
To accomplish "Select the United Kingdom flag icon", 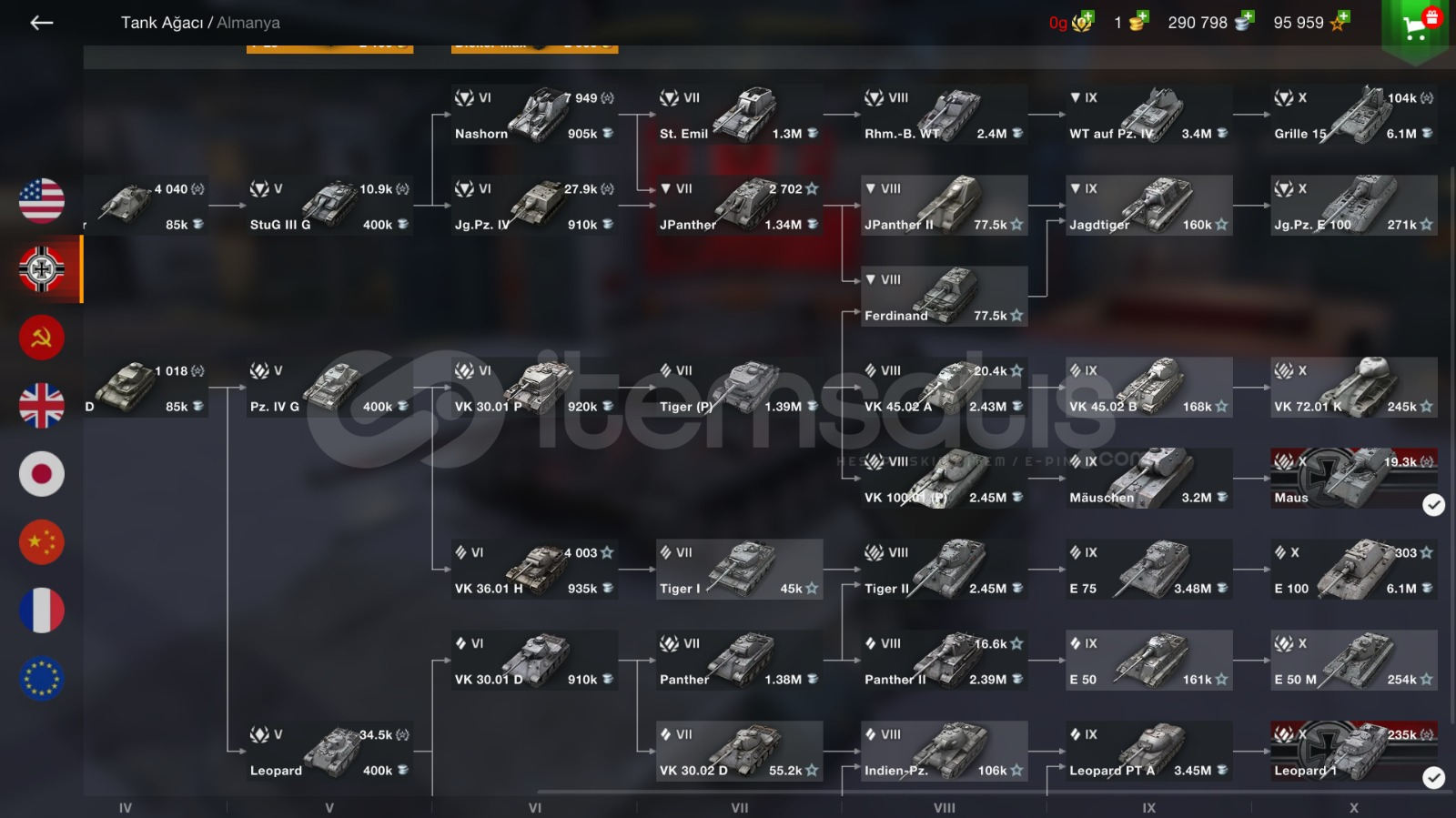I will [x=42, y=406].
